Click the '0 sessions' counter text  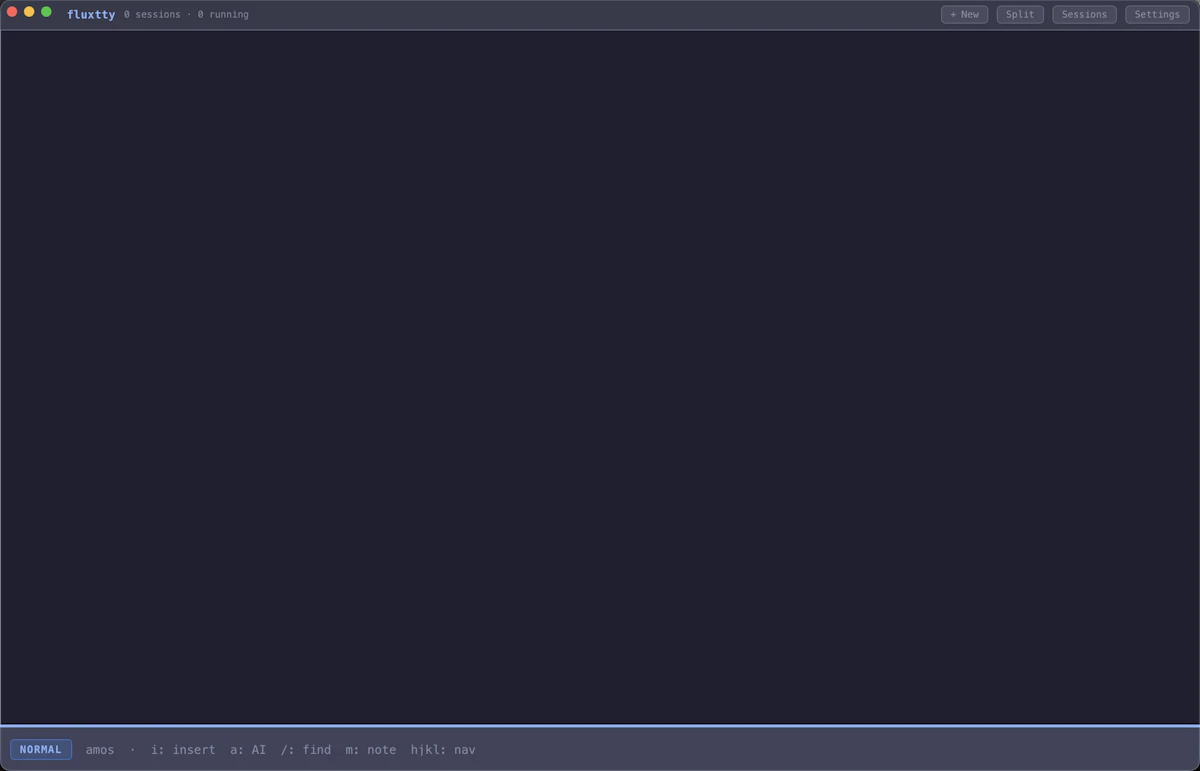(152, 15)
